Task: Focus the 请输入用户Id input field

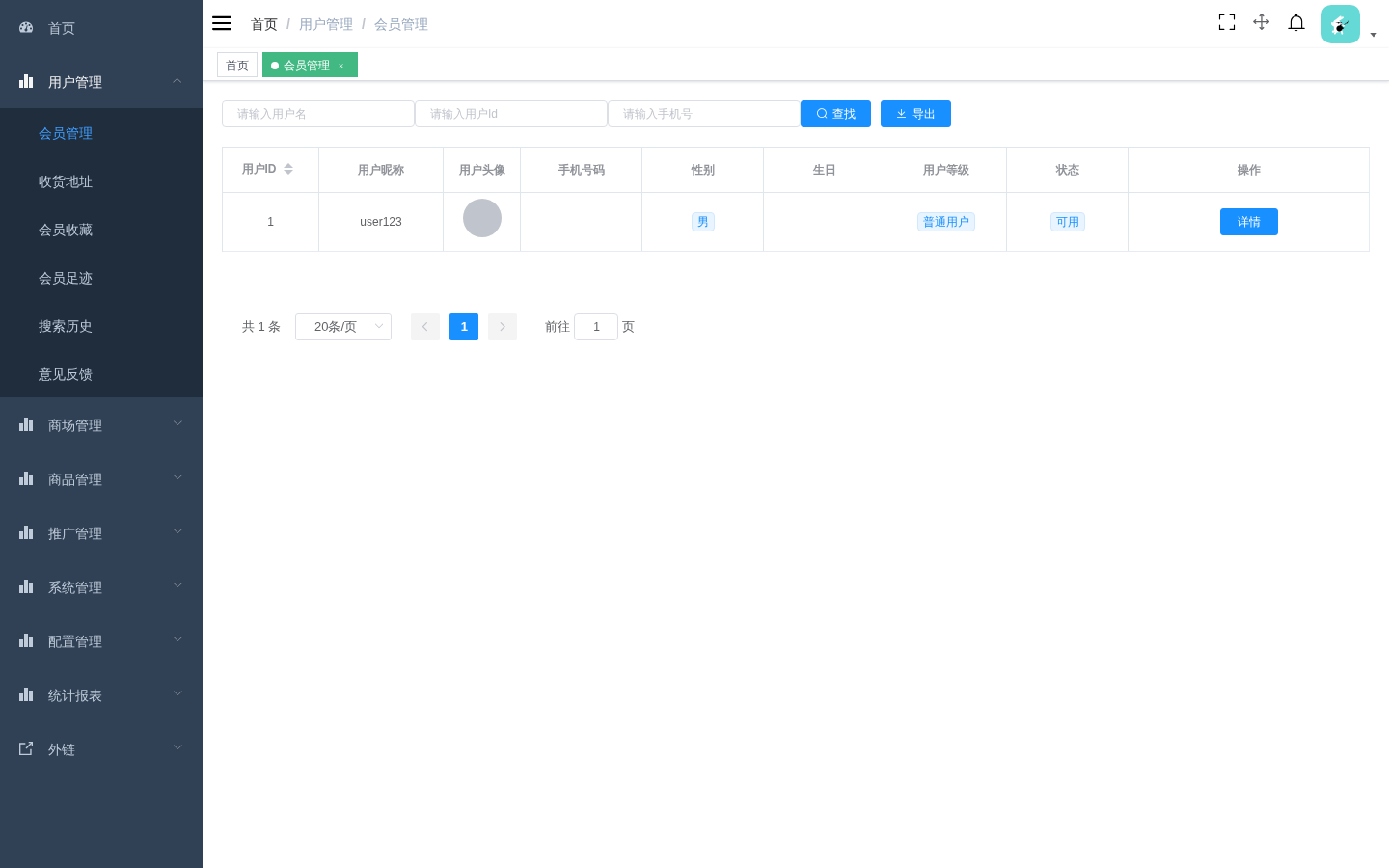Action: (x=511, y=114)
